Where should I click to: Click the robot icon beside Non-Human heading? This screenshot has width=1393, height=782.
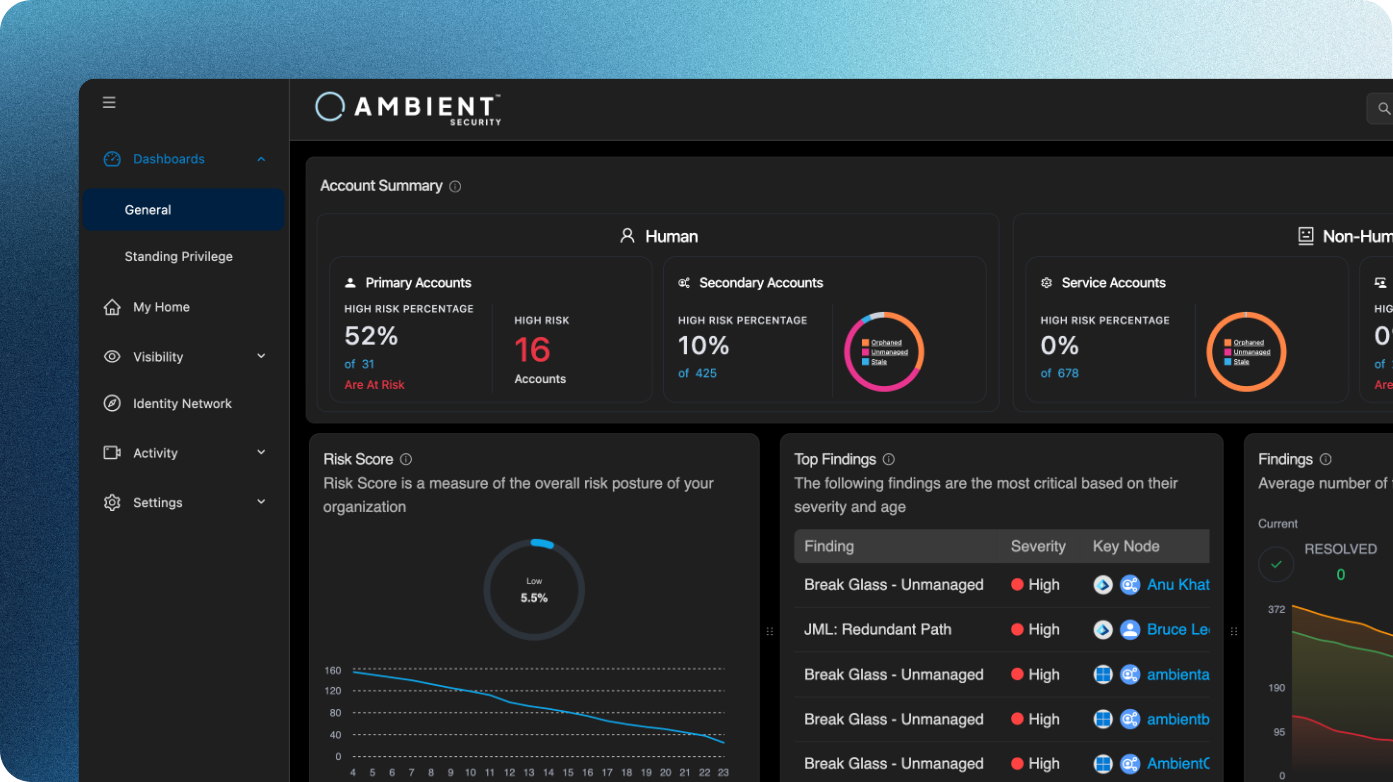(x=1305, y=236)
